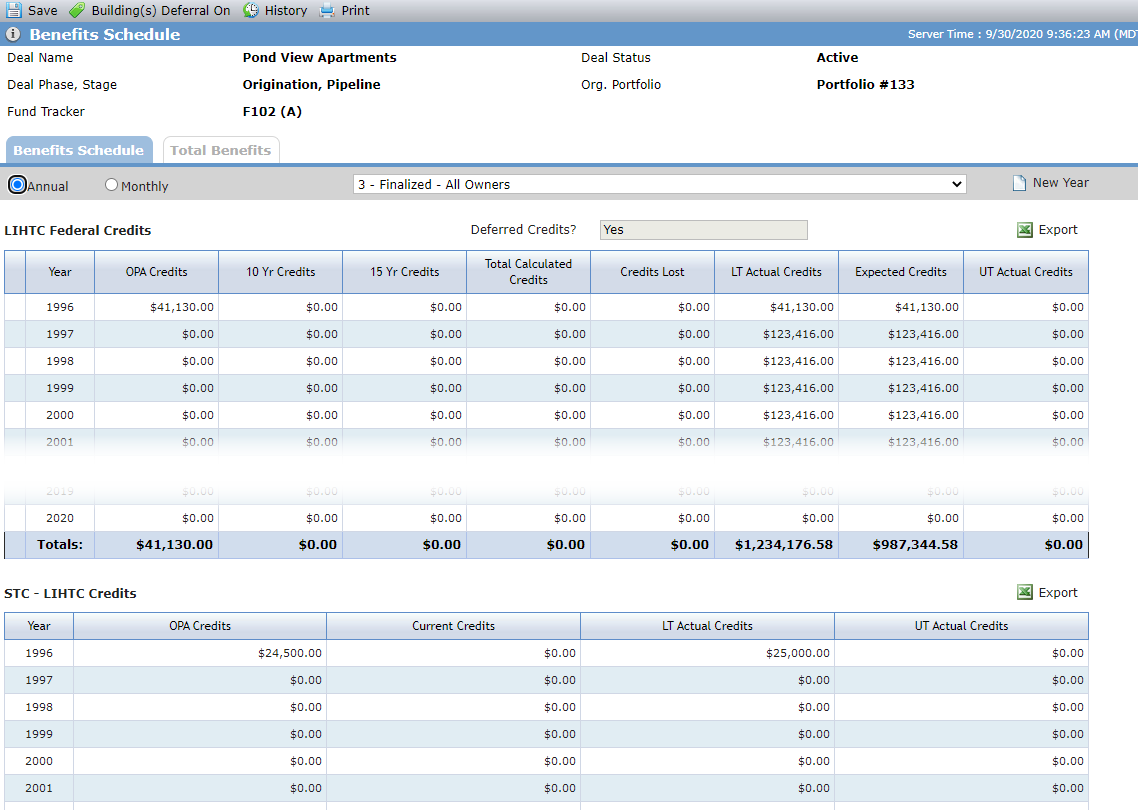Click the 'Expected Credits' column header
Screen dimensions: 1138x810
coord(901,271)
